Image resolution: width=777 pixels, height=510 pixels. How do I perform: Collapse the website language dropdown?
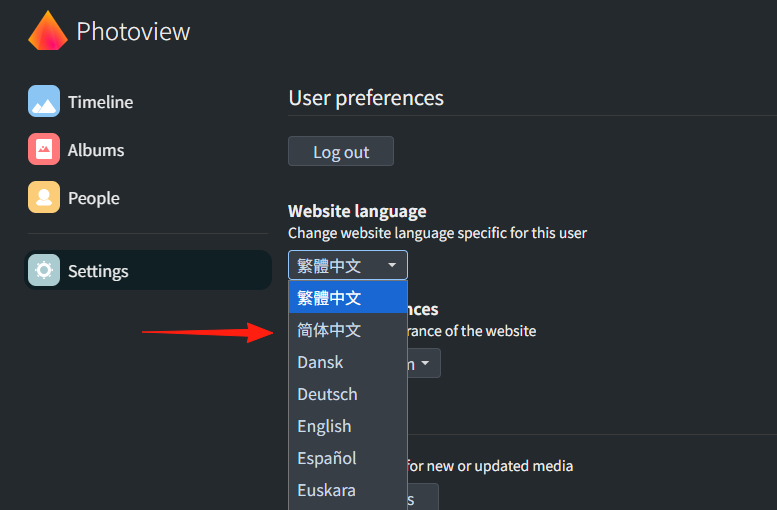click(x=348, y=265)
